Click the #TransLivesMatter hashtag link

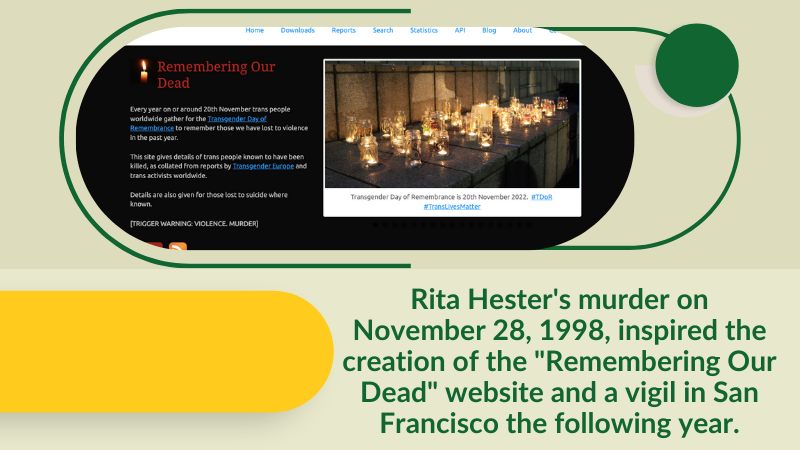tap(451, 206)
